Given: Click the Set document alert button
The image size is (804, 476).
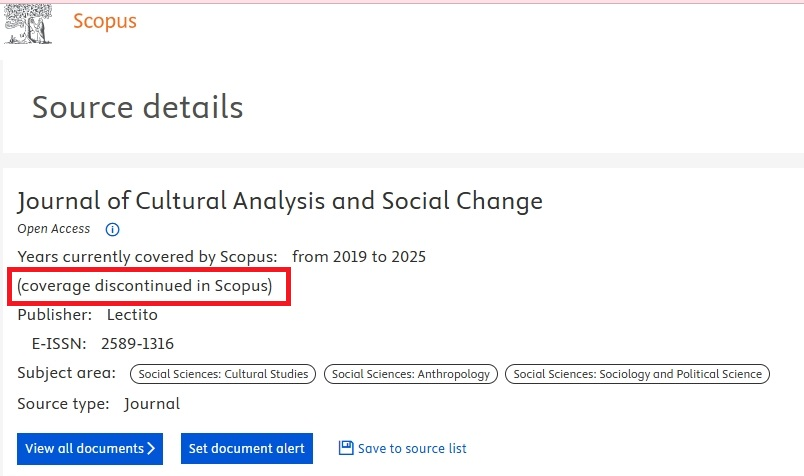Looking at the screenshot, I should point(247,449).
